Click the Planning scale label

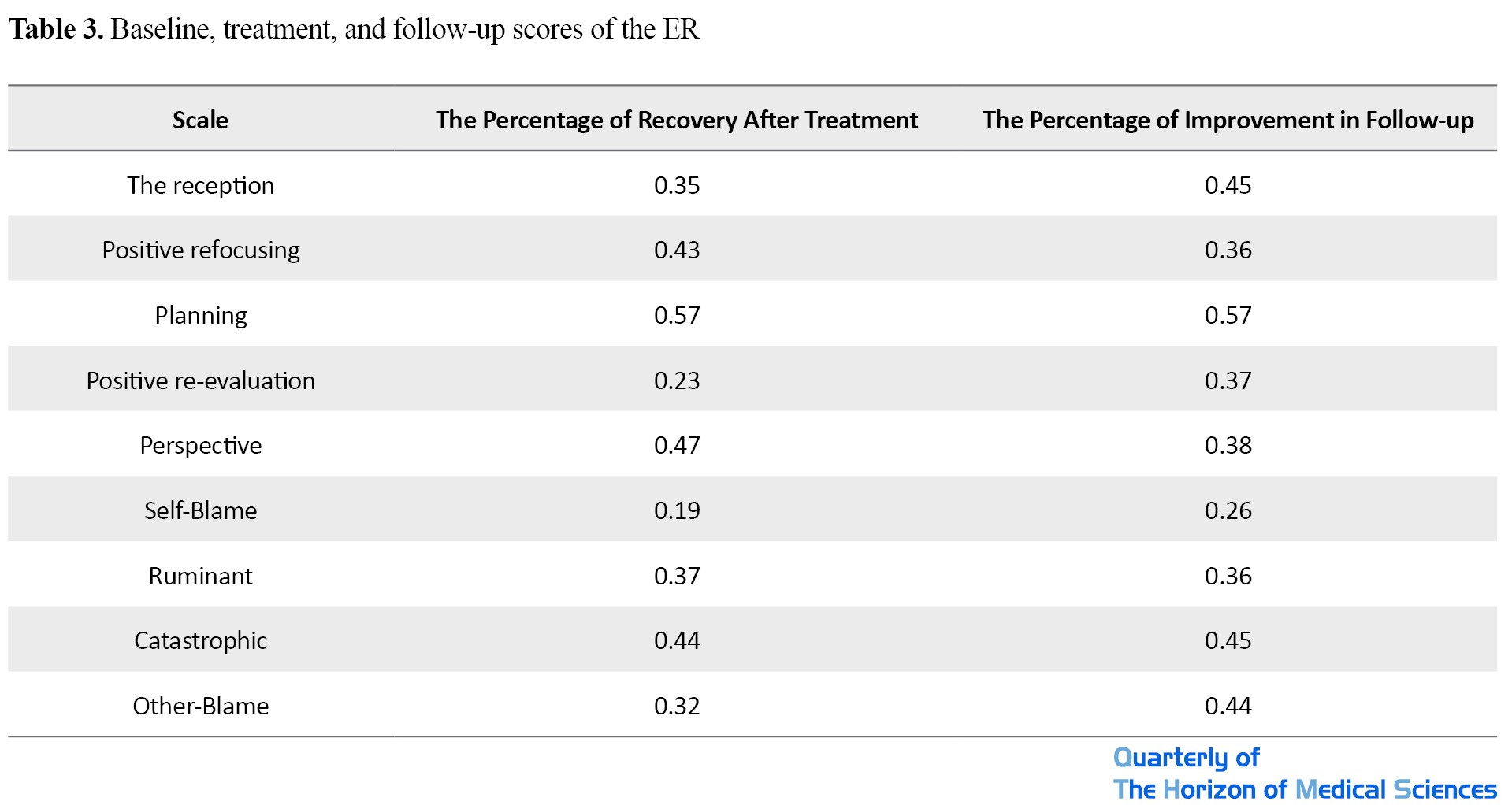(x=200, y=315)
